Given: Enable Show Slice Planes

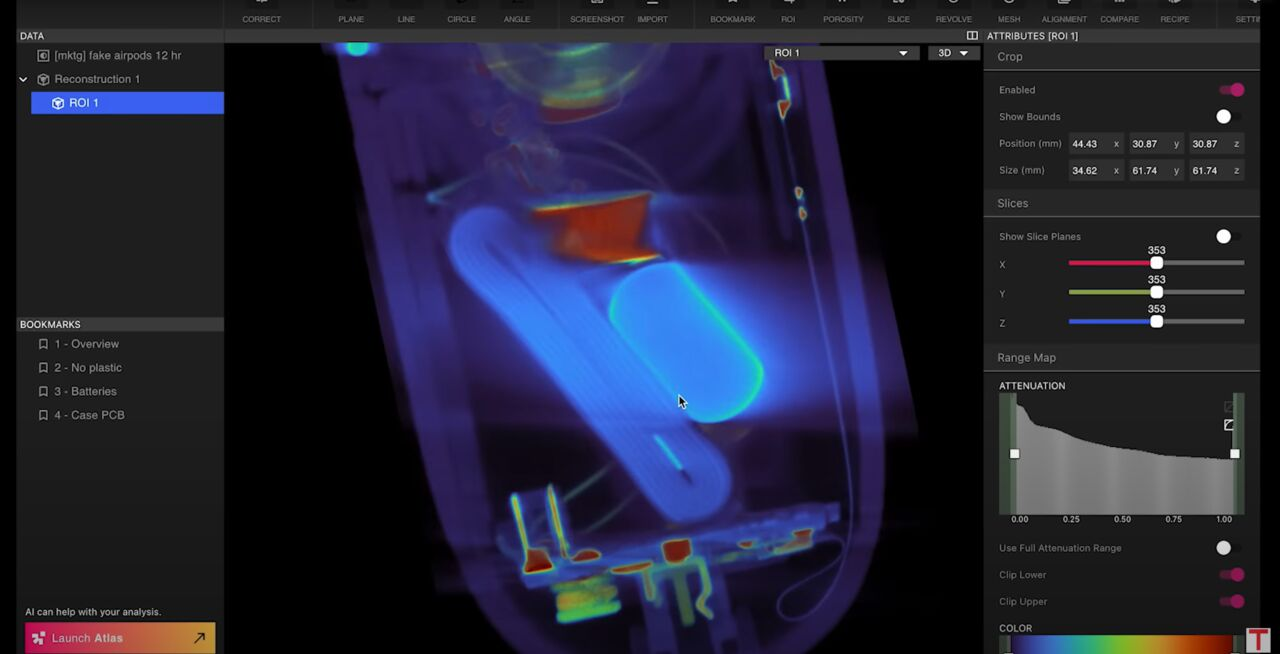Looking at the screenshot, I should 1229,237.
